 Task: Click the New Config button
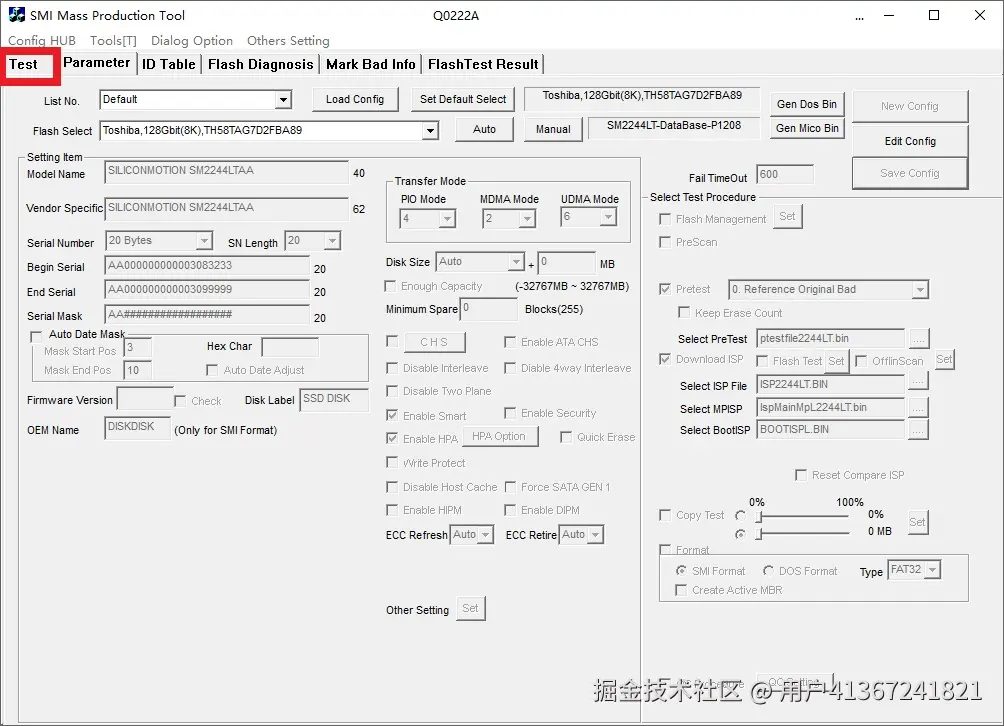pyautogui.click(x=910, y=106)
